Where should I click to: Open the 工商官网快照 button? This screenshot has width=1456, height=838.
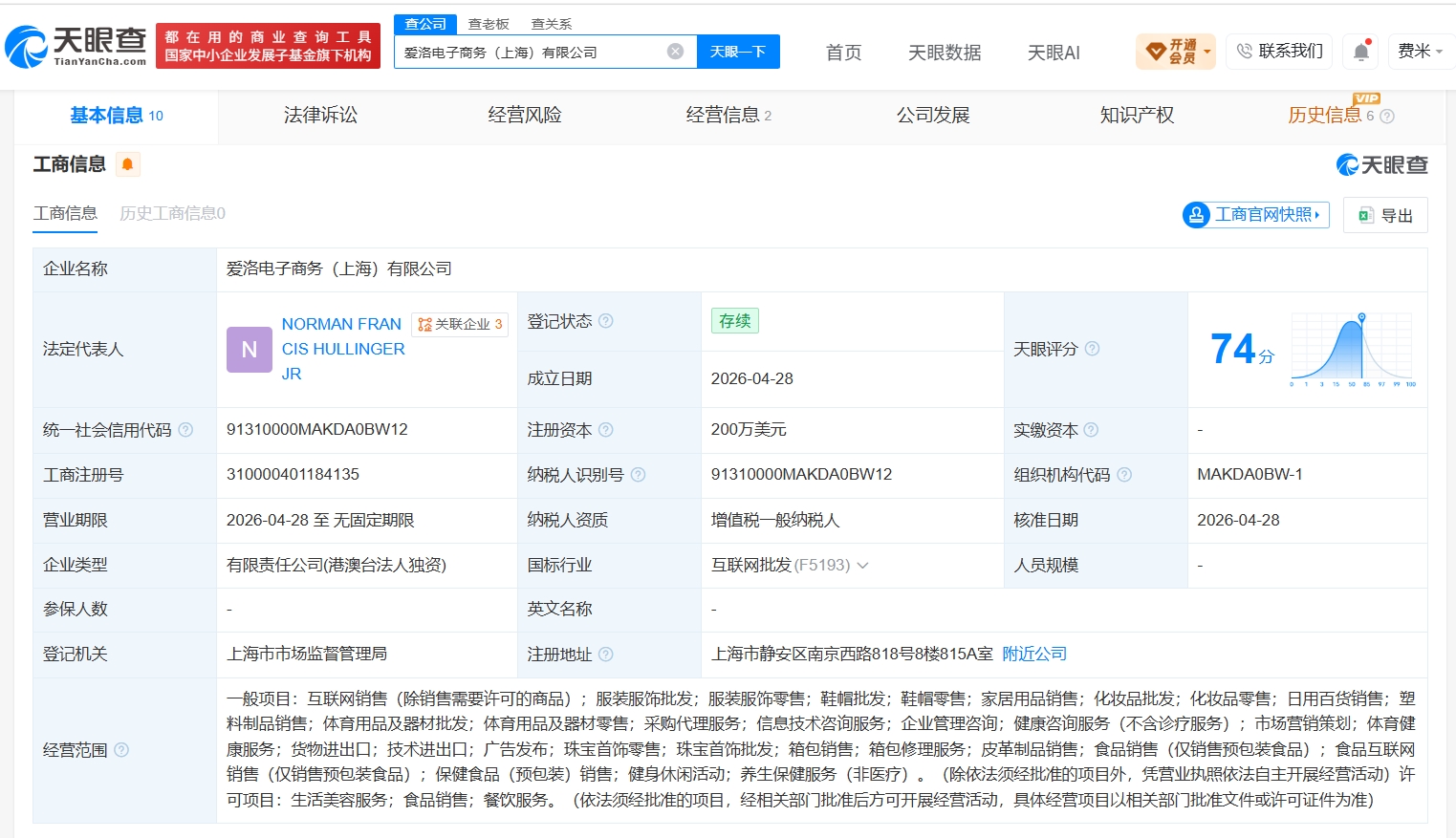point(1256,215)
